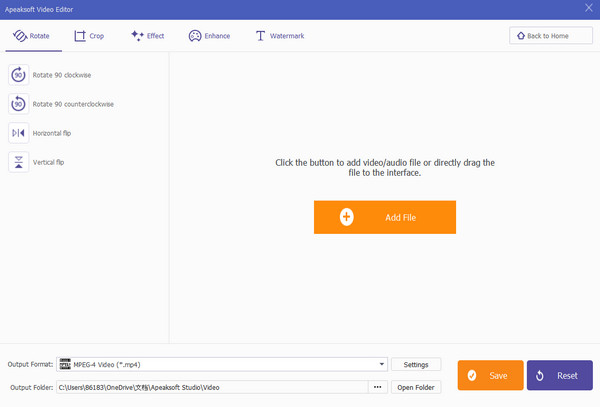
Task: Open the Crop tab
Action: coord(89,36)
